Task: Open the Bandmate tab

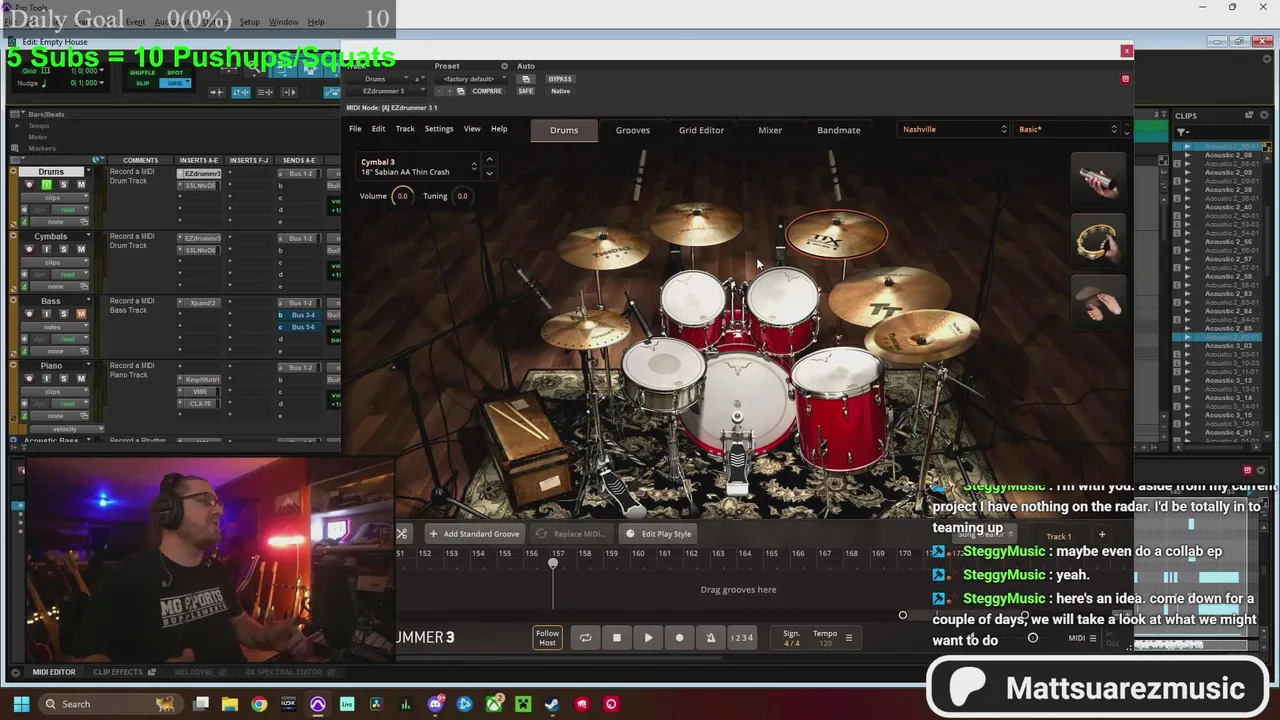Action: (838, 130)
